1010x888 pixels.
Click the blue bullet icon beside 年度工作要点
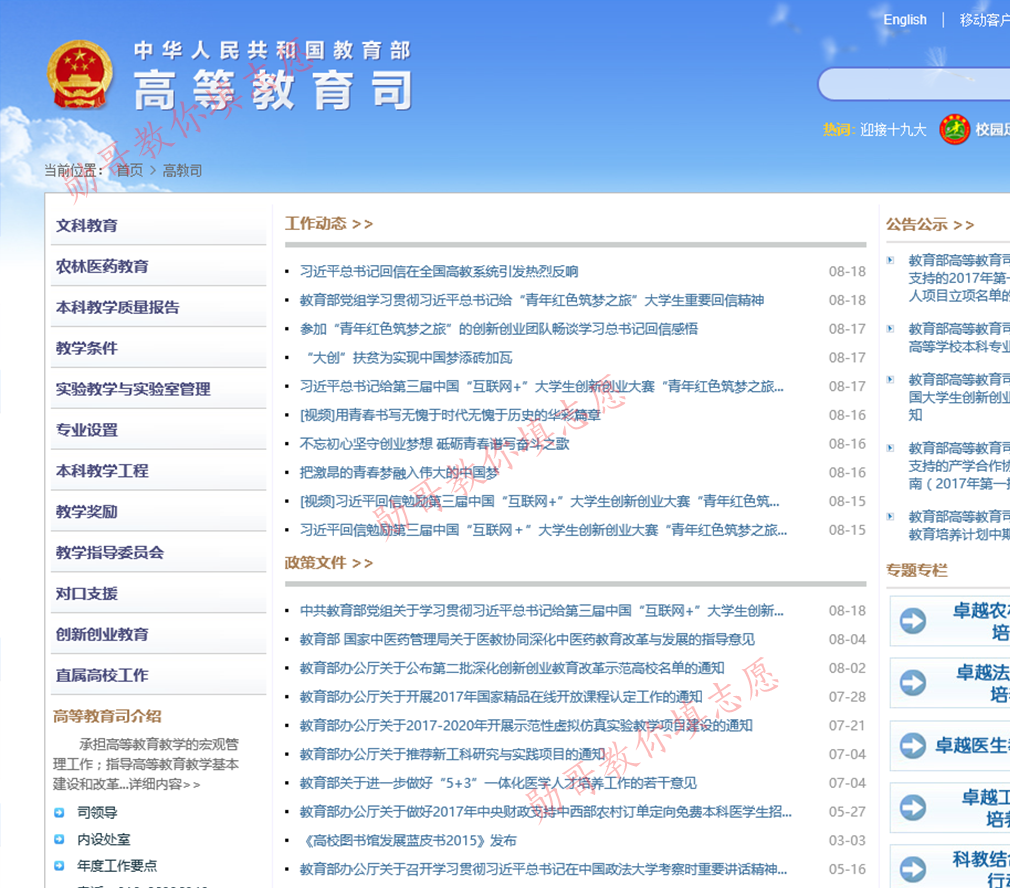pyautogui.click(x=59, y=865)
